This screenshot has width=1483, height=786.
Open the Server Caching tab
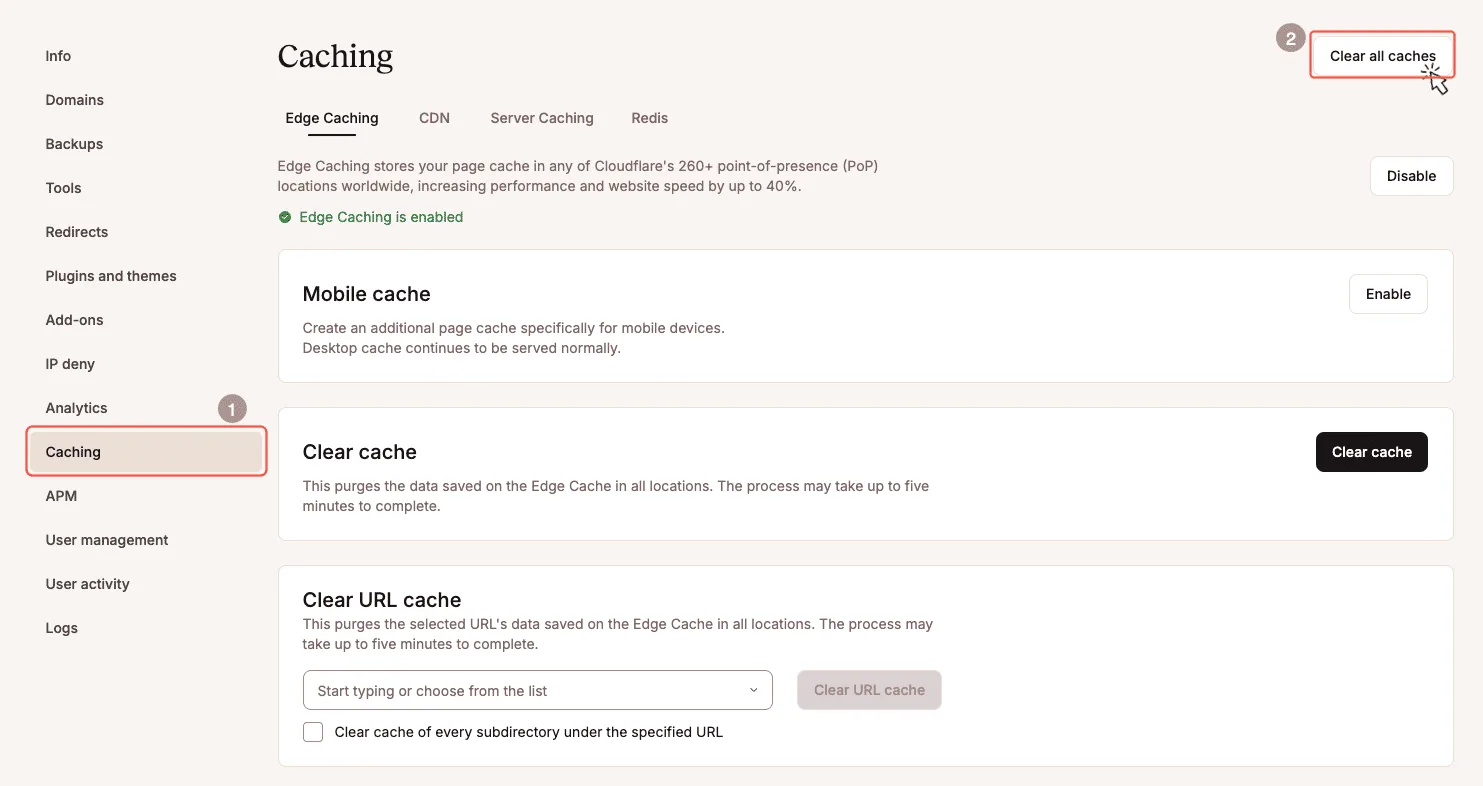(x=541, y=118)
